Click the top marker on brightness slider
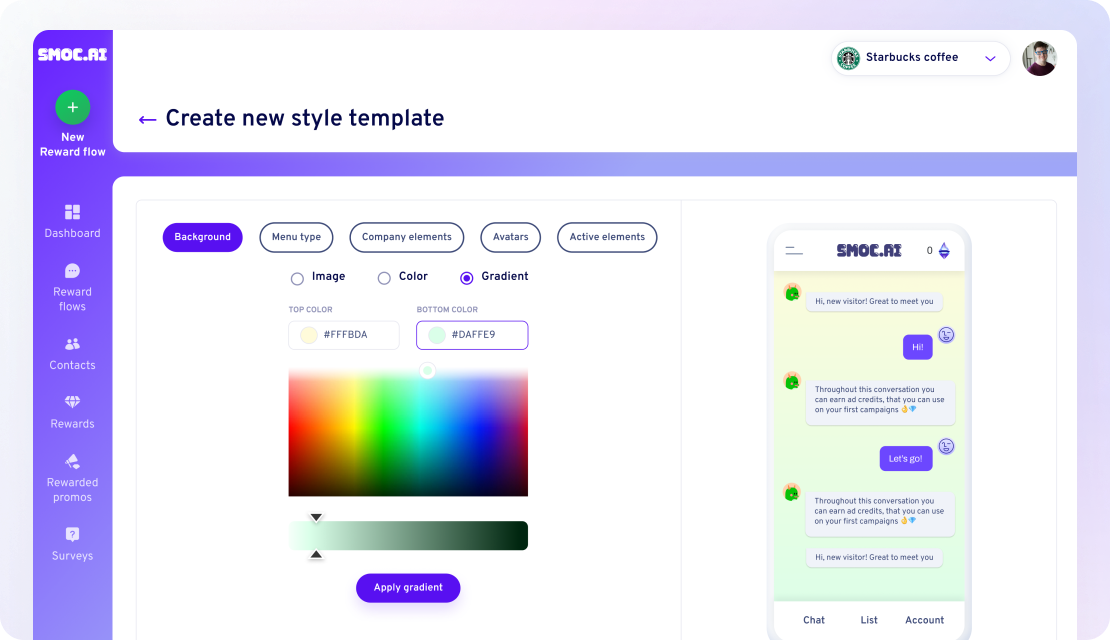Viewport: 1110px width, 640px height. 316,518
